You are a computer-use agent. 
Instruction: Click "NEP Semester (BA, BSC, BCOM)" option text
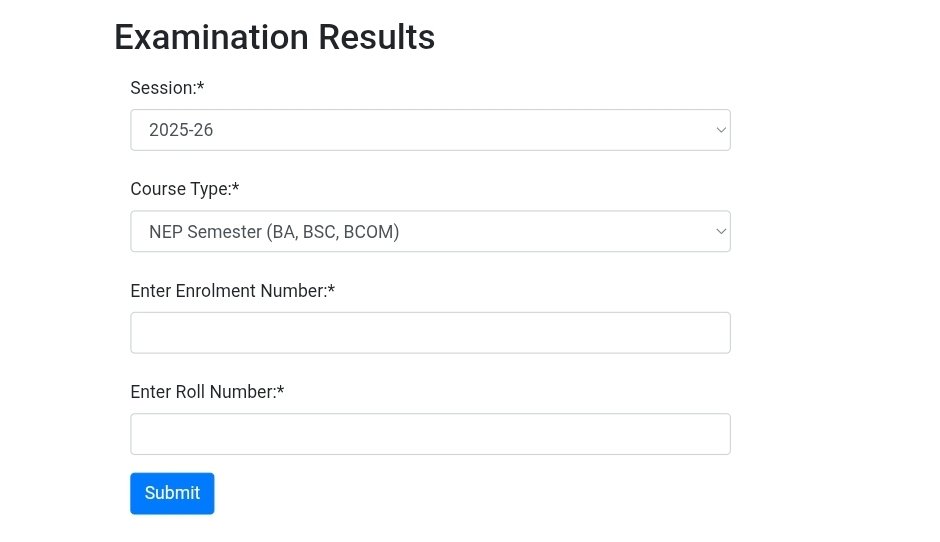pyautogui.click(x=274, y=232)
